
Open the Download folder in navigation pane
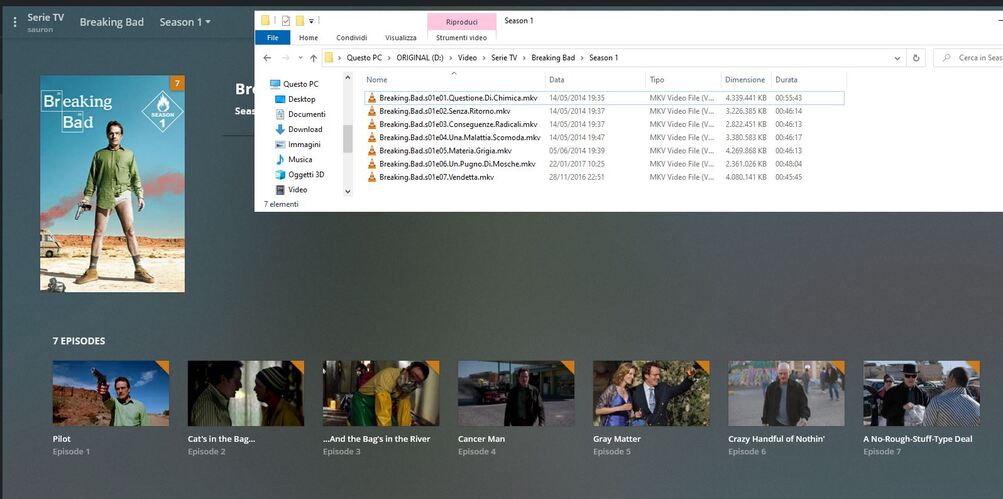click(x=305, y=129)
